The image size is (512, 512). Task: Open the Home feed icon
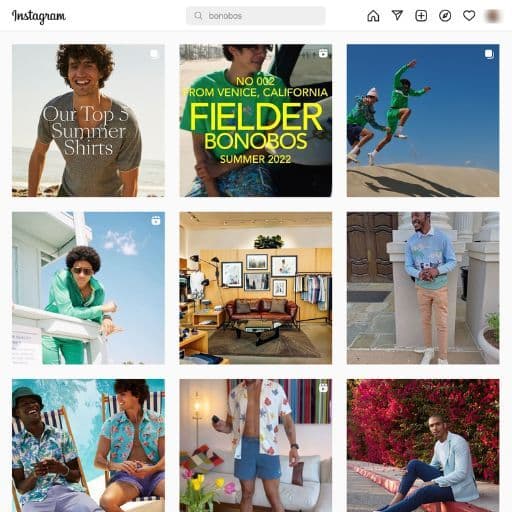tap(373, 16)
